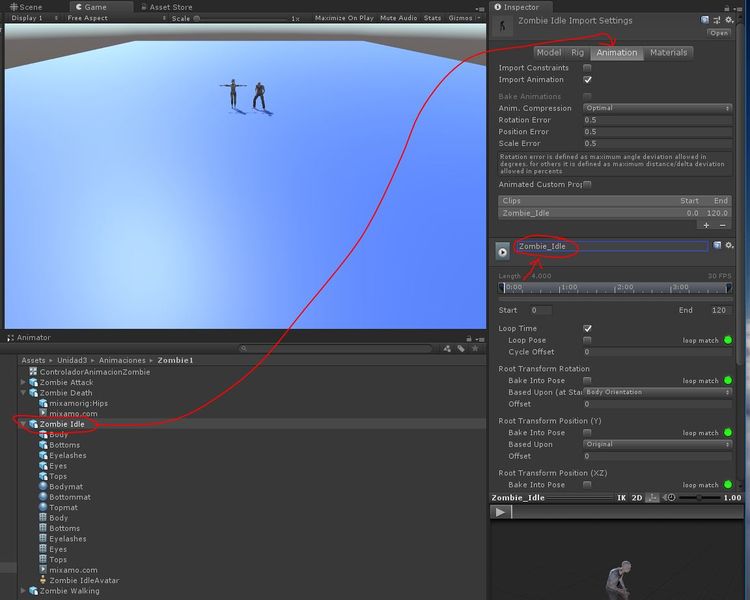Click the search by label icon
The width and height of the screenshot is (750, 600).
pyautogui.click(x=461, y=348)
